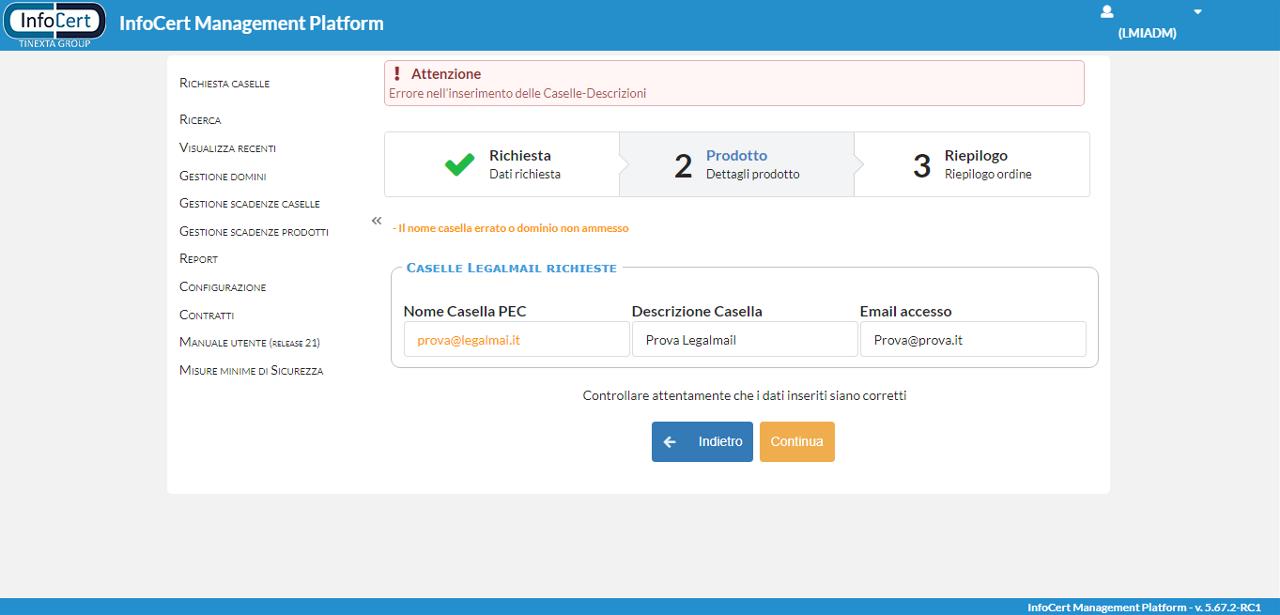
Task: Click the user profile icon
Action: tap(1106, 12)
